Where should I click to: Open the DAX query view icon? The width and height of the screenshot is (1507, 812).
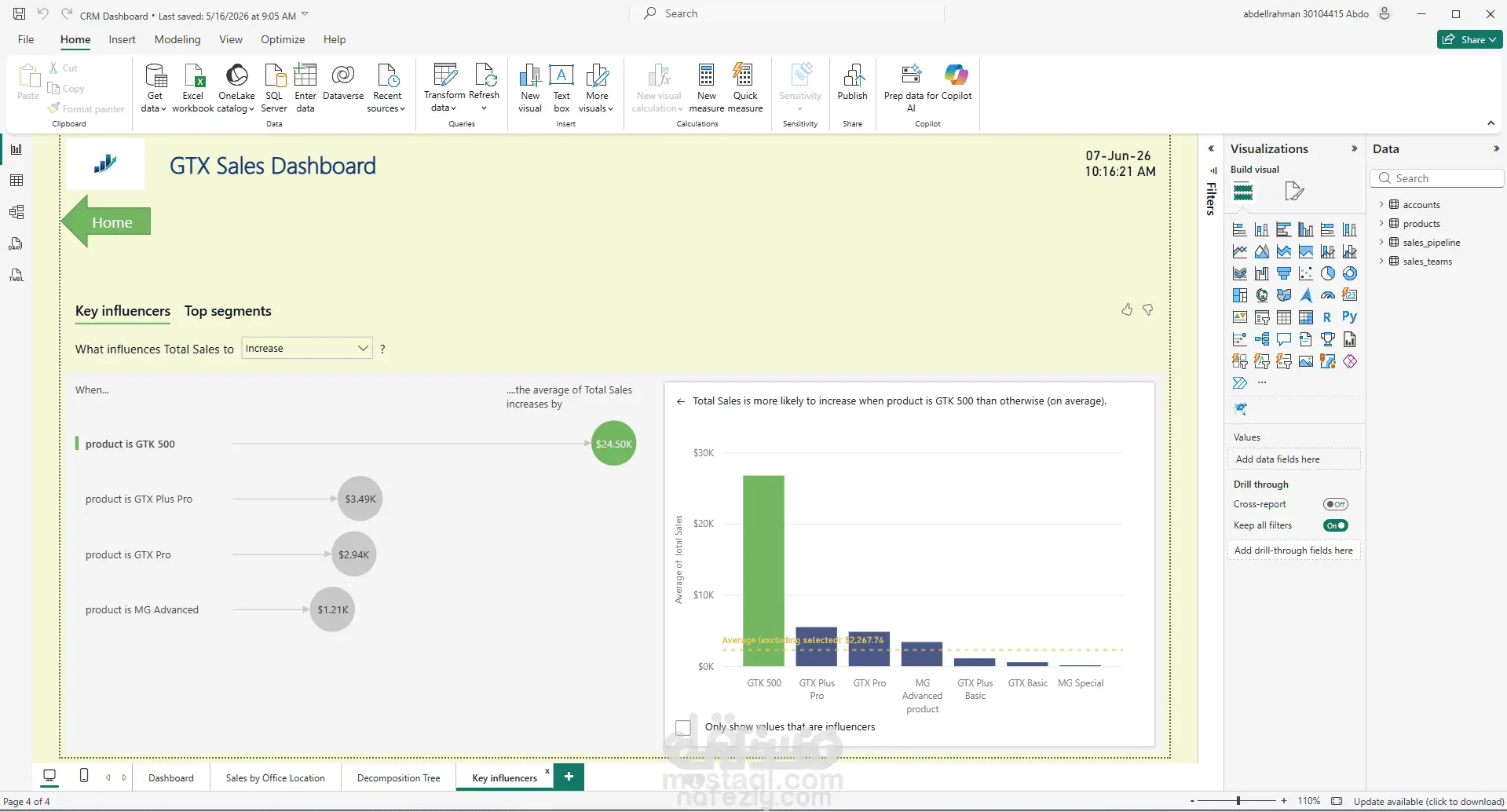tap(16, 243)
